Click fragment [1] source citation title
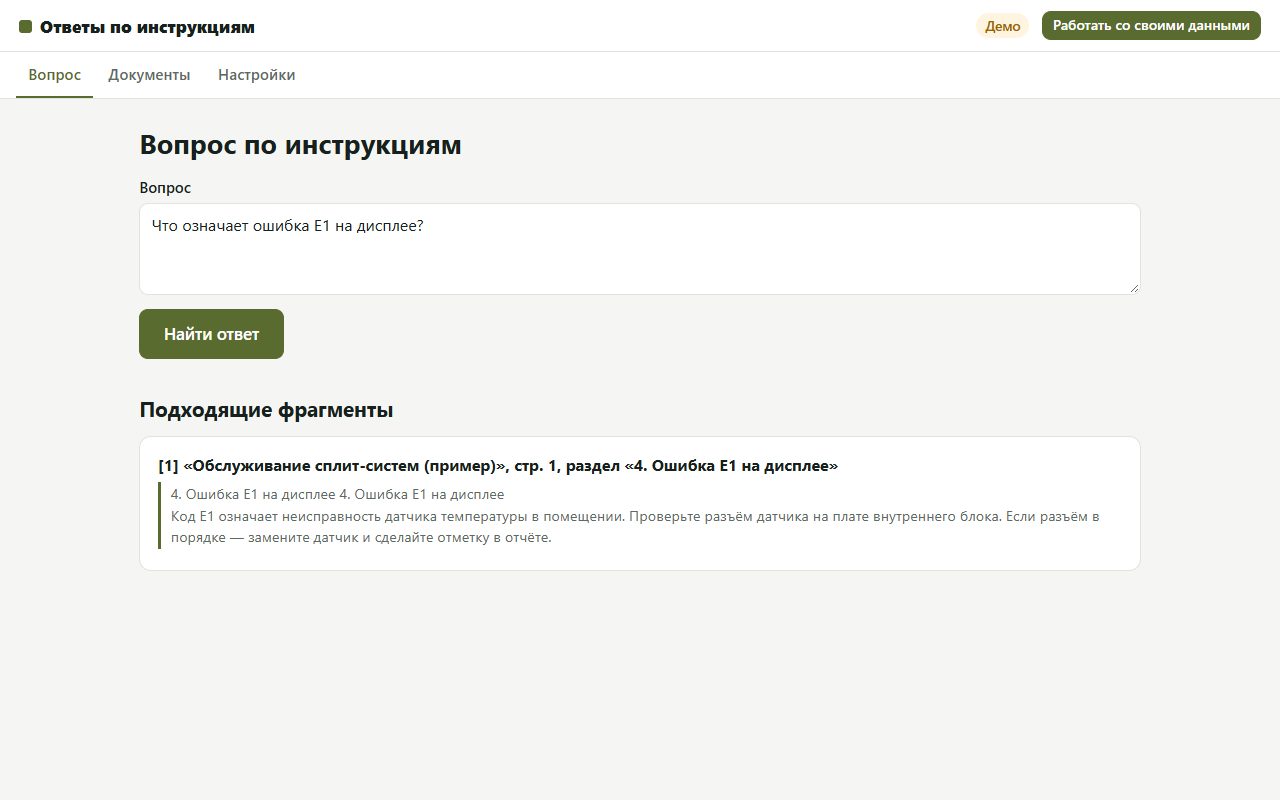 coord(498,466)
